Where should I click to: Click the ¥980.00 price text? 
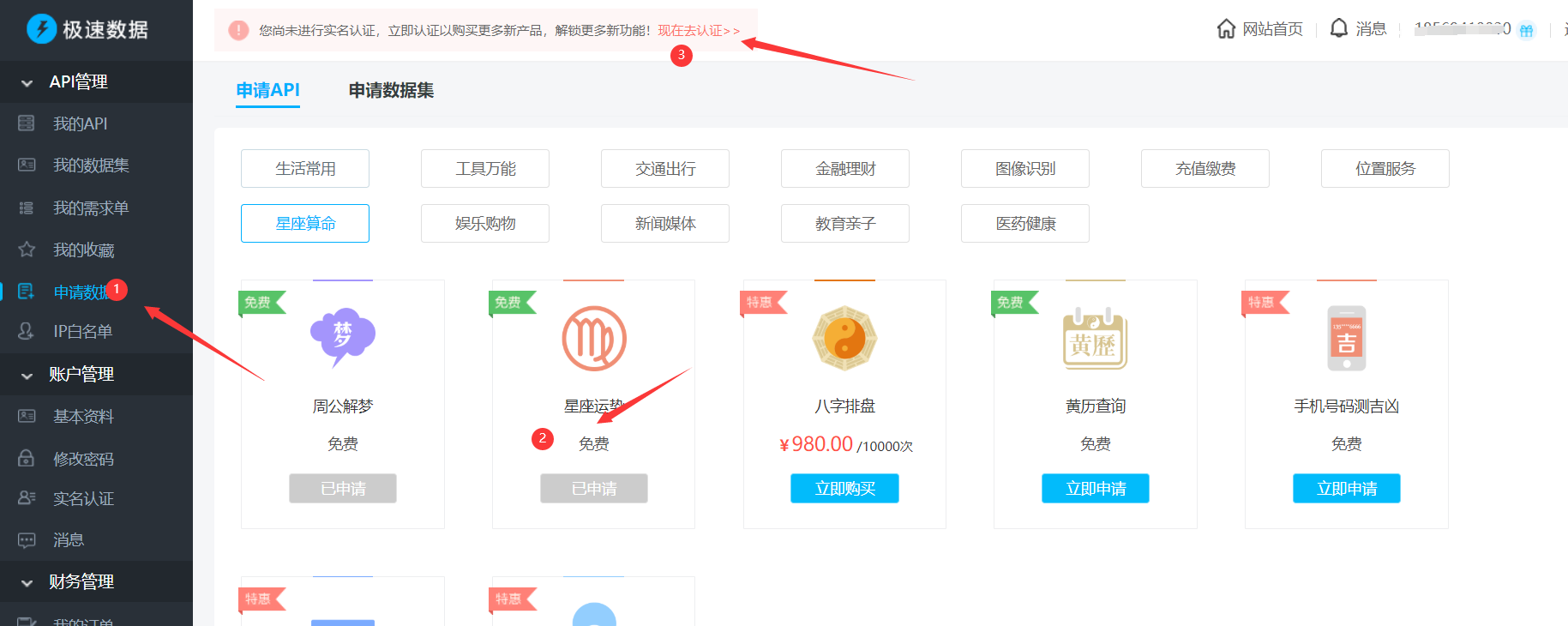[816, 444]
